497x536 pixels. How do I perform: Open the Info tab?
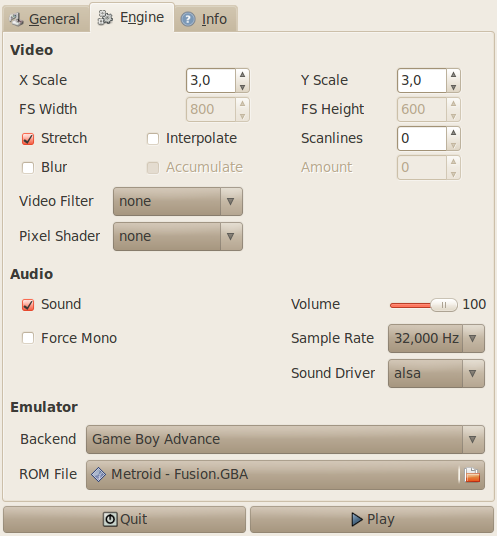click(206, 19)
